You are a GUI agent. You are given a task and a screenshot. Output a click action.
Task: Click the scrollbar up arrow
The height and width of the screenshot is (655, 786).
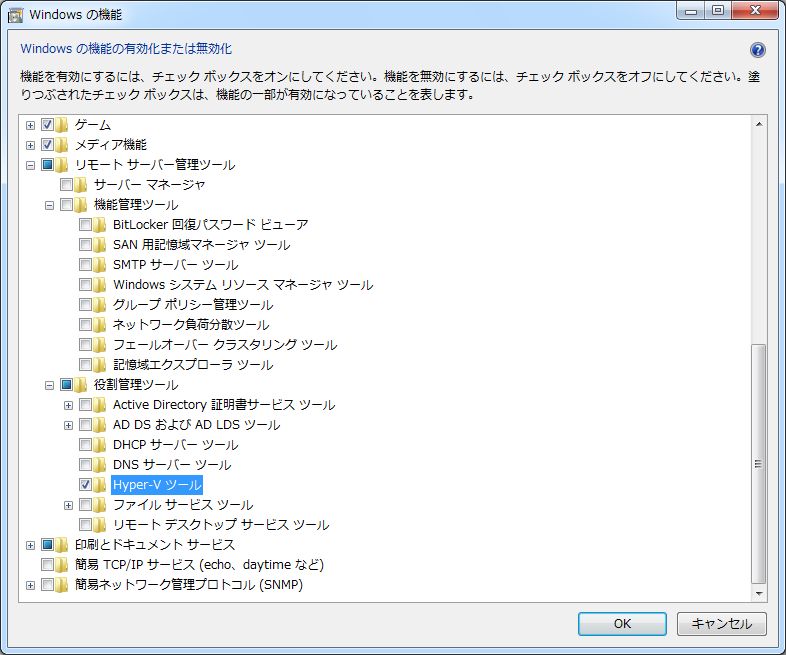[759, 123]
